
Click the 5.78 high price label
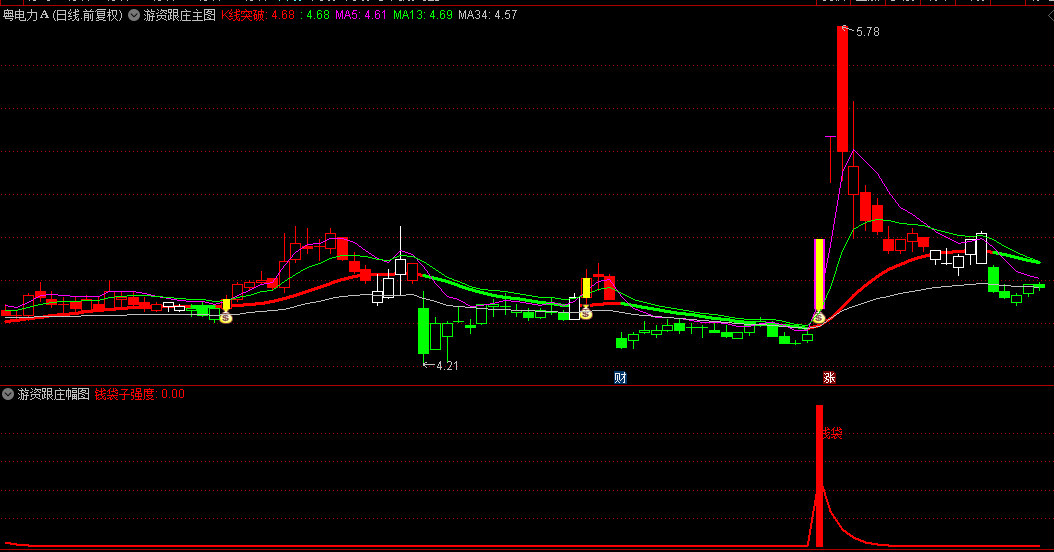[x=867, y=32]
